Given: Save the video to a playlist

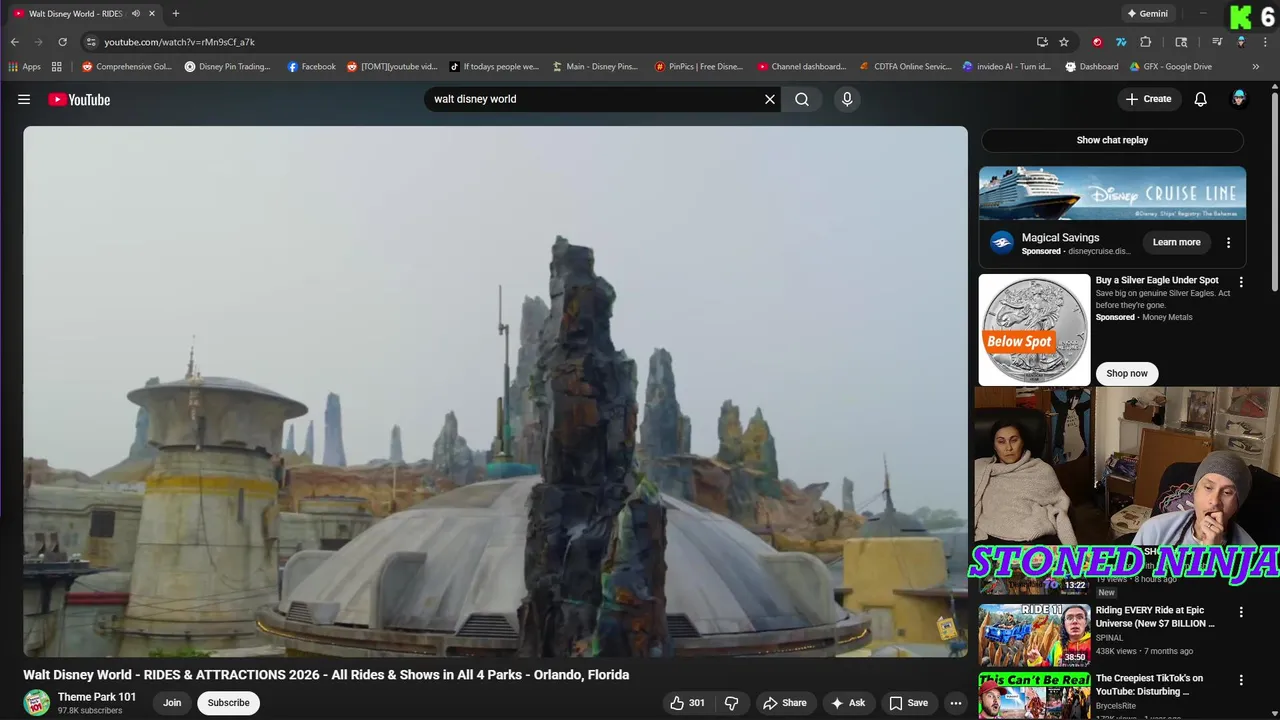Looking at the screenshot, I should point(909,703).
